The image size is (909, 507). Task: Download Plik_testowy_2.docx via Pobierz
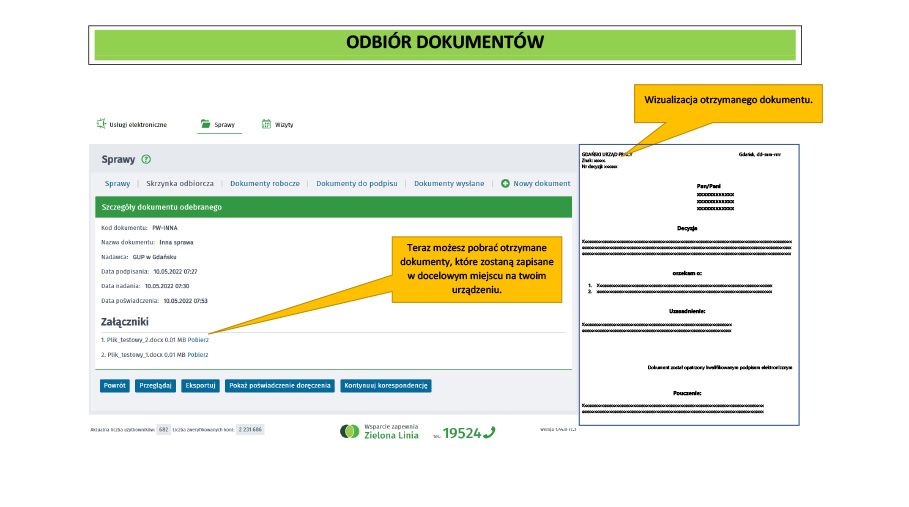(x=198, y=340)
